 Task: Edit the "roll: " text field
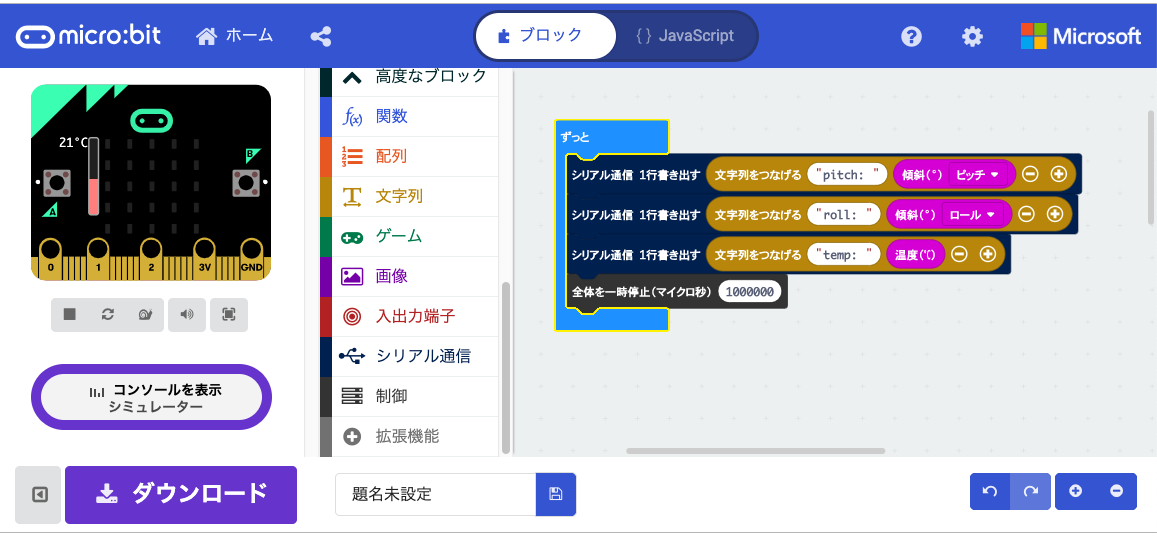[x=843, y=214]
